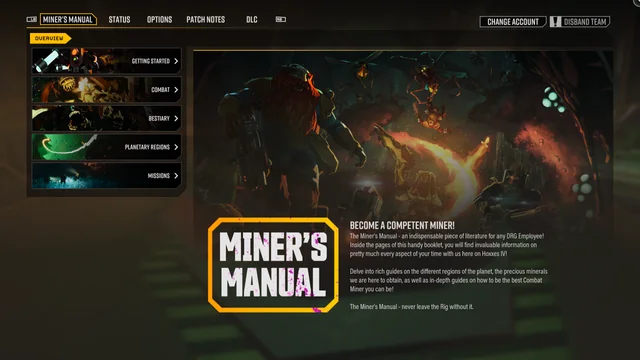Open the Planetary Regions section
This screenshot has width=640, height=360.
coord(107,147)
